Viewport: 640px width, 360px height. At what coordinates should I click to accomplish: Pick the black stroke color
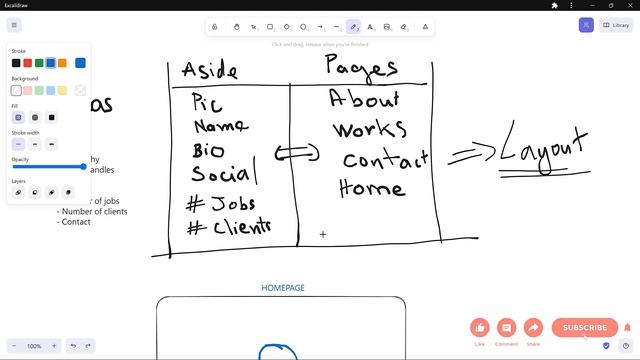tap(16, 63)
